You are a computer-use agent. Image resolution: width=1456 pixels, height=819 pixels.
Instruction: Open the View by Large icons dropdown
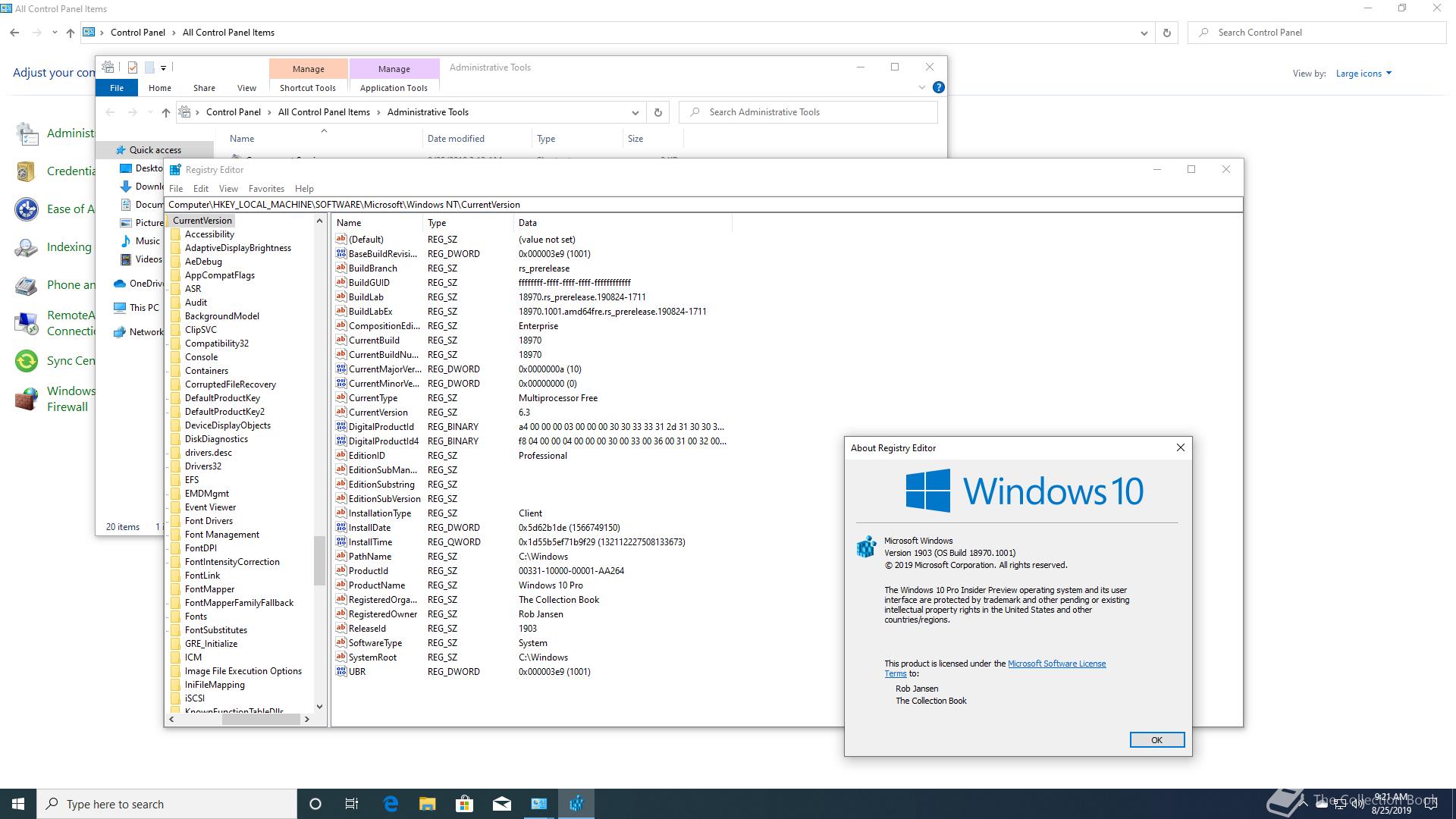[1363, 74]
